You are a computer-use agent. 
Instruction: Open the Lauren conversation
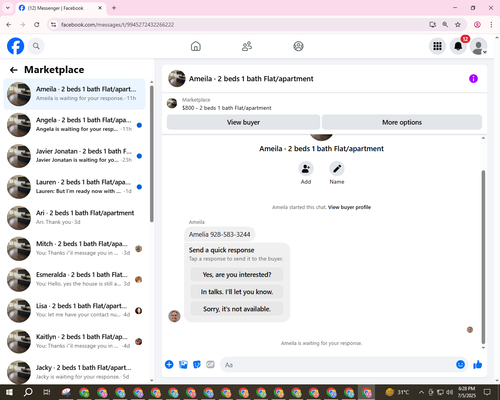click(74, 187)
